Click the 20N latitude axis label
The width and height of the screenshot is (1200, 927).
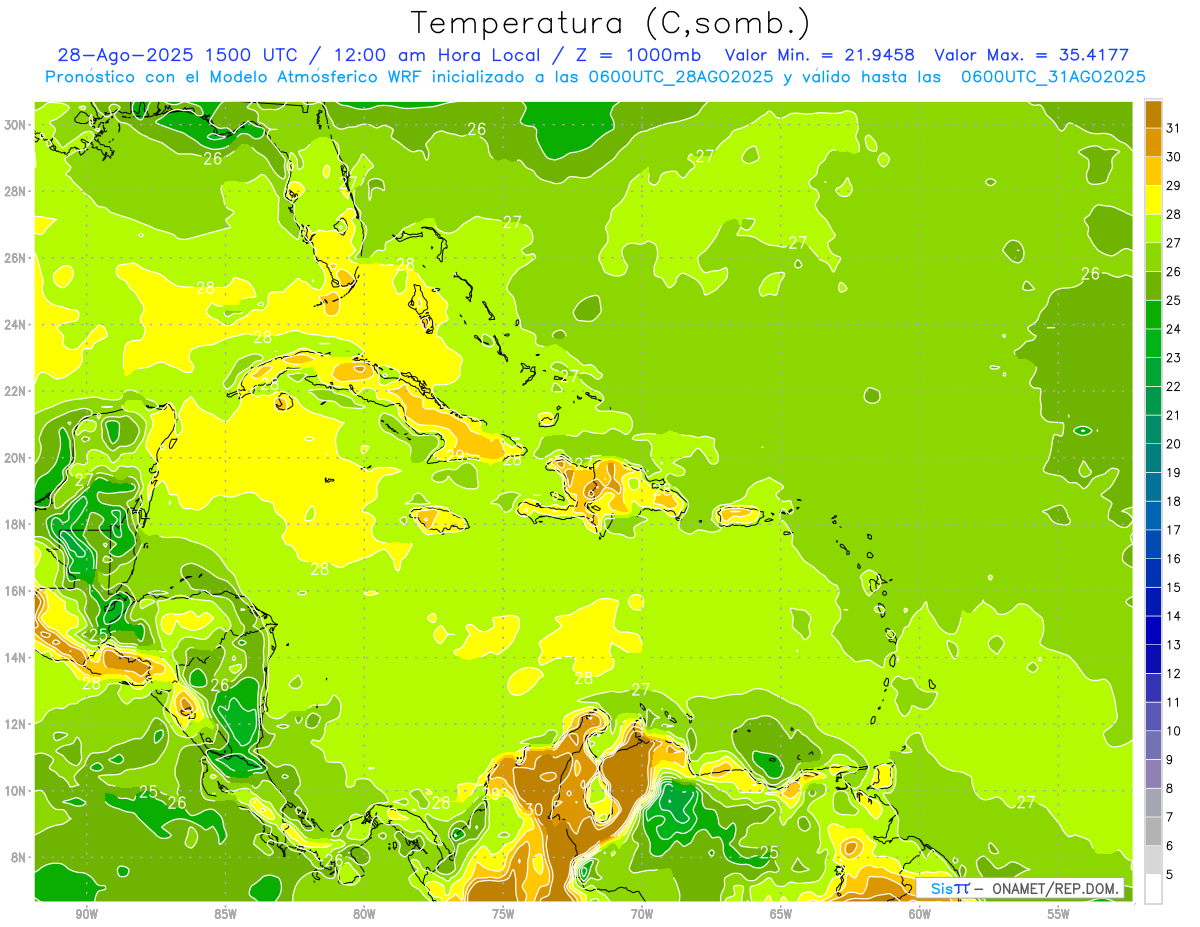[x=16, y=458]
